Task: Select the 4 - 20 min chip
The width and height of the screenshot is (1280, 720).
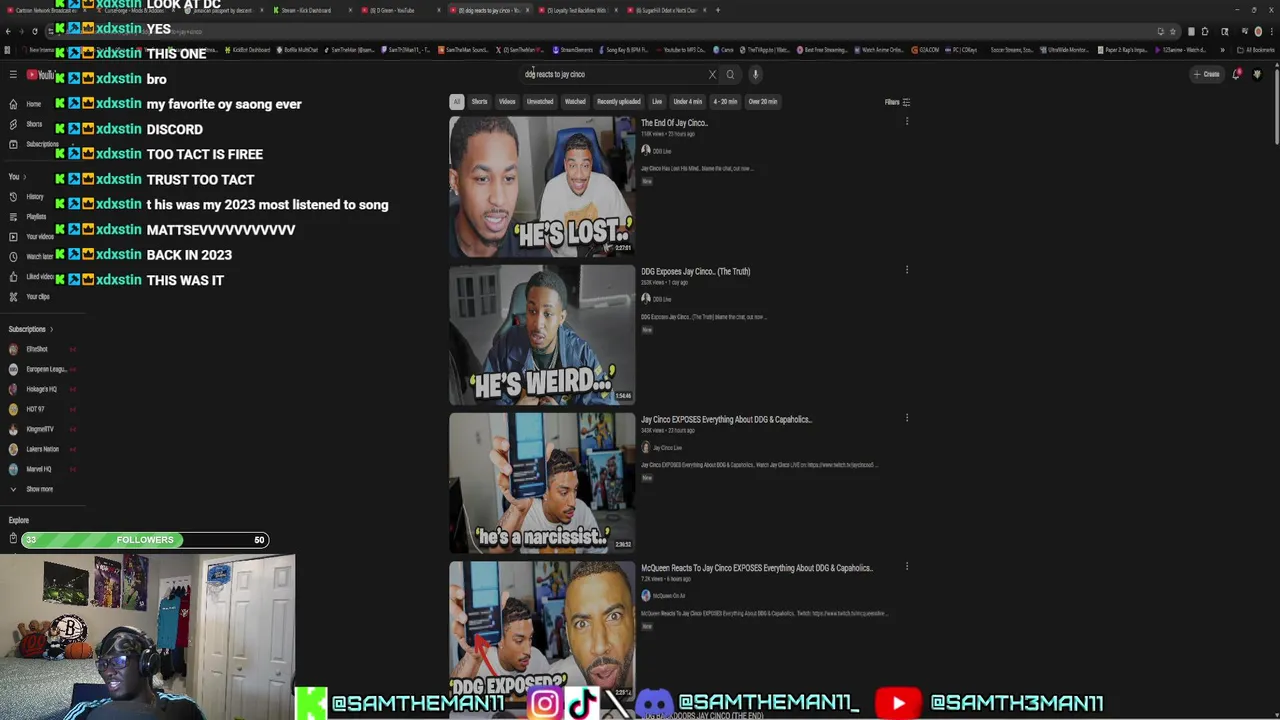Action: click(x=725, y=101)
